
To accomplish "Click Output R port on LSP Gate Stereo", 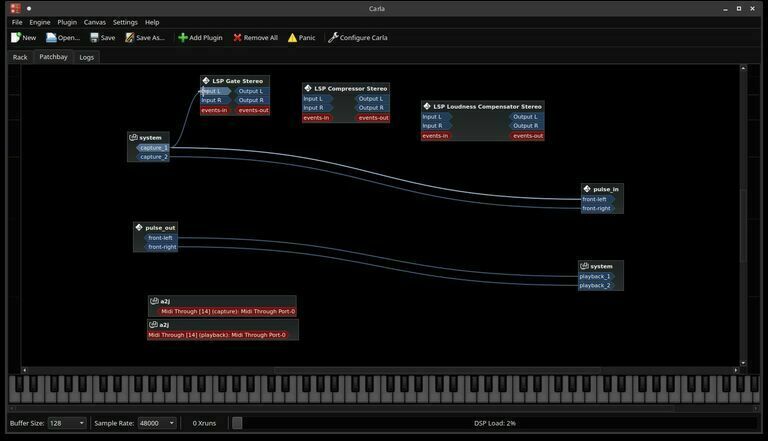I will click(x=251, y=100).
